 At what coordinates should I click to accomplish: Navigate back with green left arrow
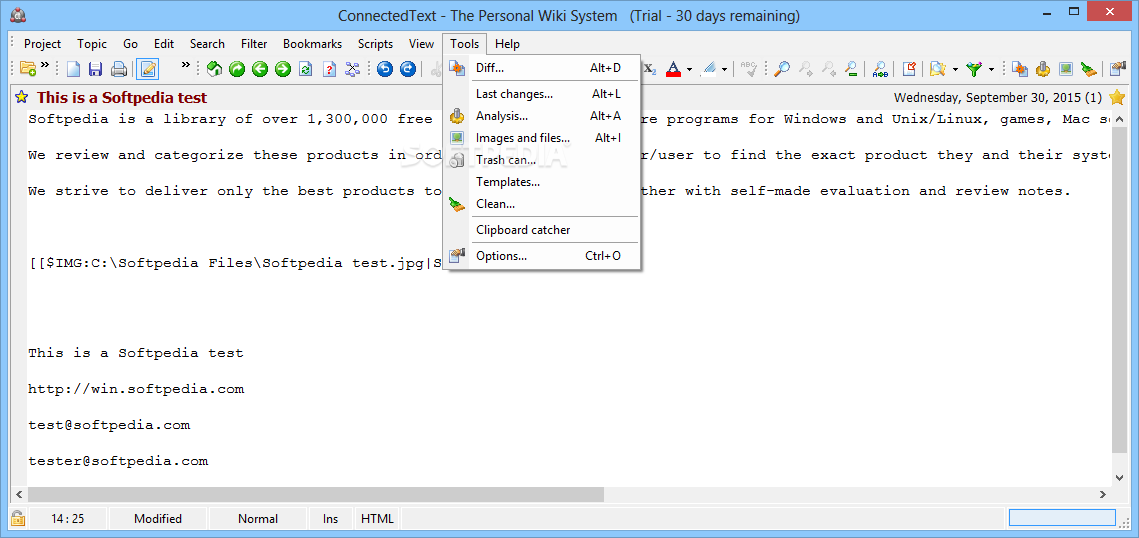(260, 69)
